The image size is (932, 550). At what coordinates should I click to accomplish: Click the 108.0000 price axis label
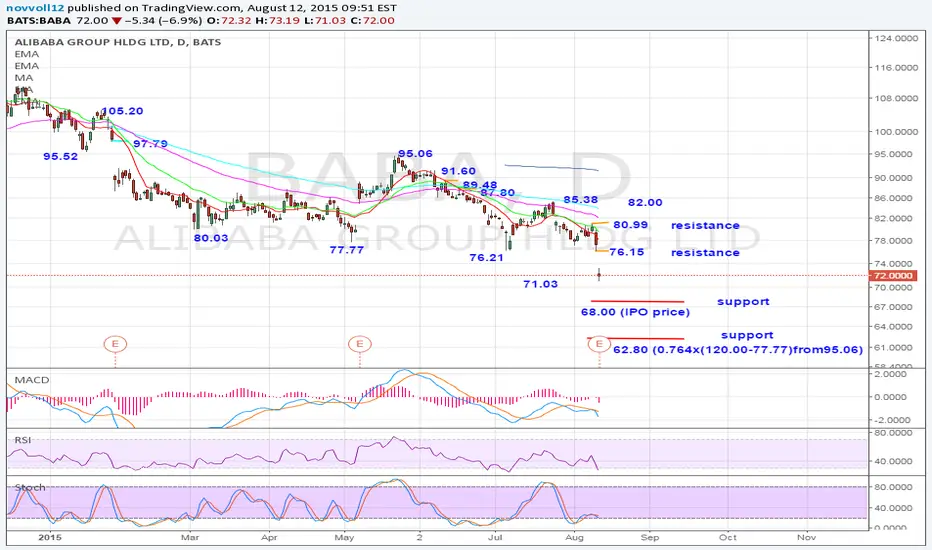896,98
